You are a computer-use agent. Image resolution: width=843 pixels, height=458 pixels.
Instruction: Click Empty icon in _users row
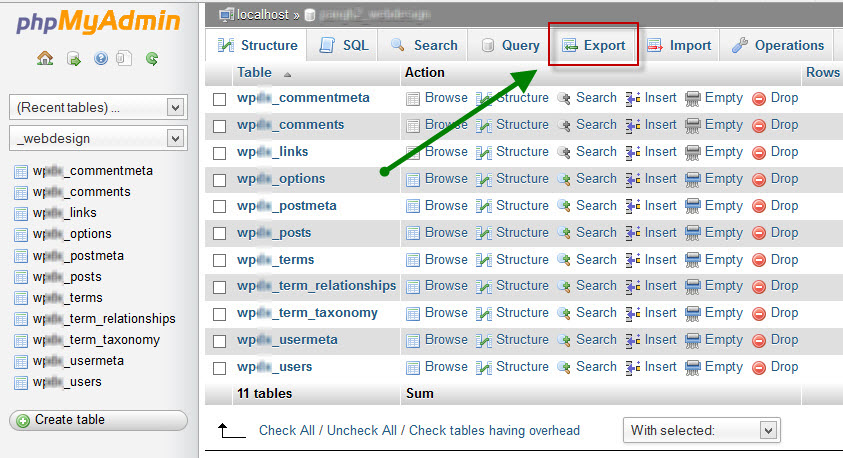click(x=693, y=367)
